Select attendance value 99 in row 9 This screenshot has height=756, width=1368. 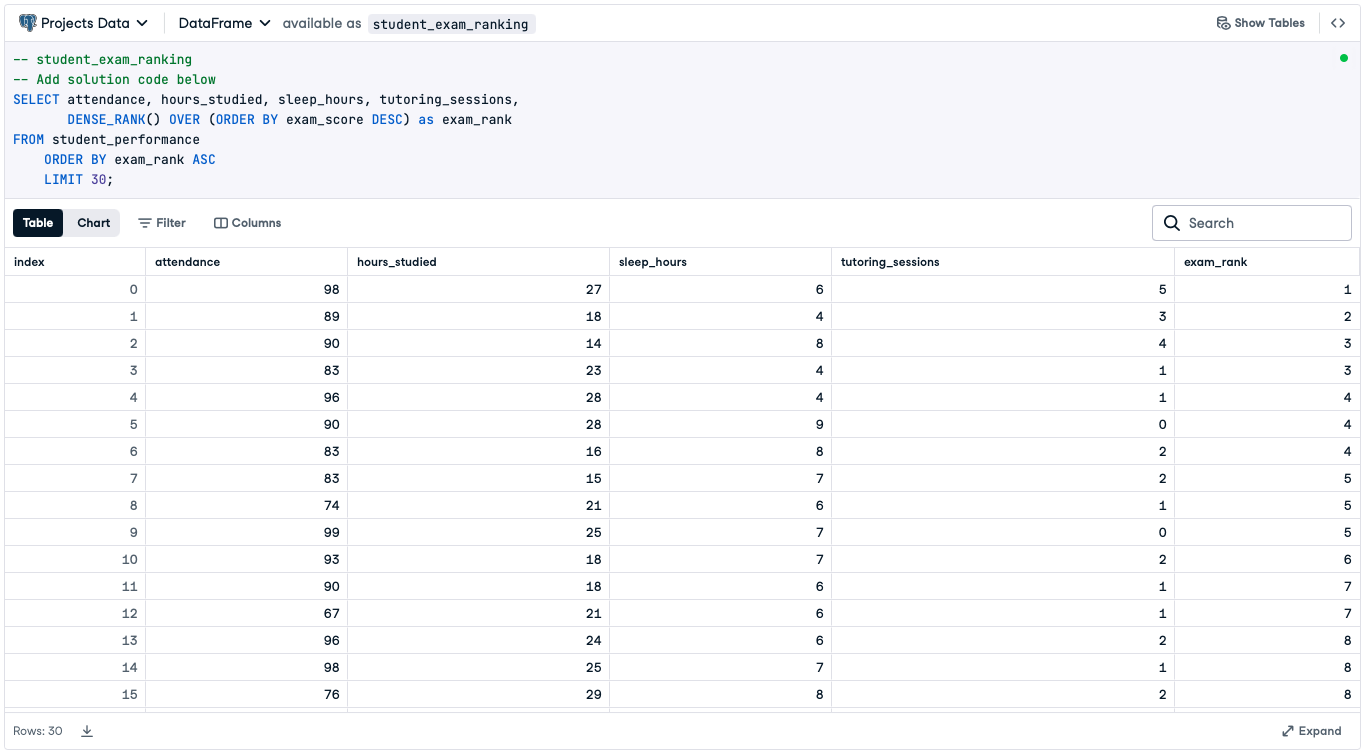(246, 532)
